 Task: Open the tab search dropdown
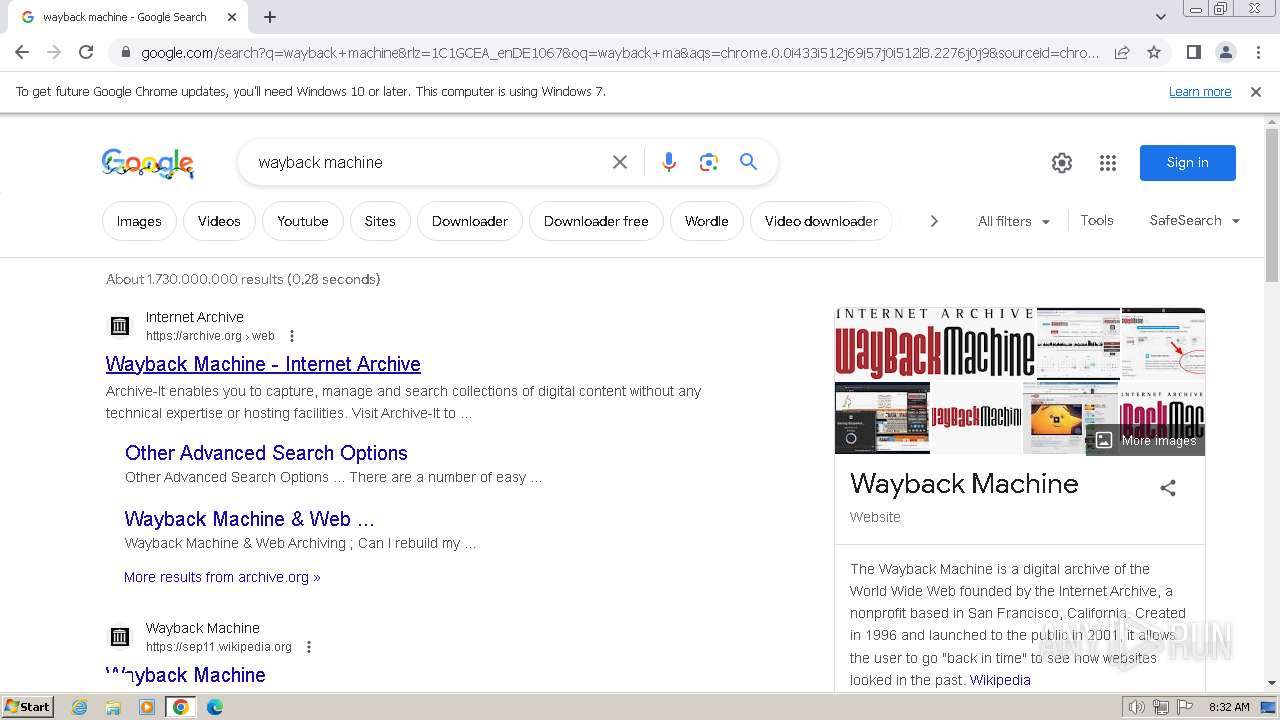pyautogui.click(x=1161, y=17)
